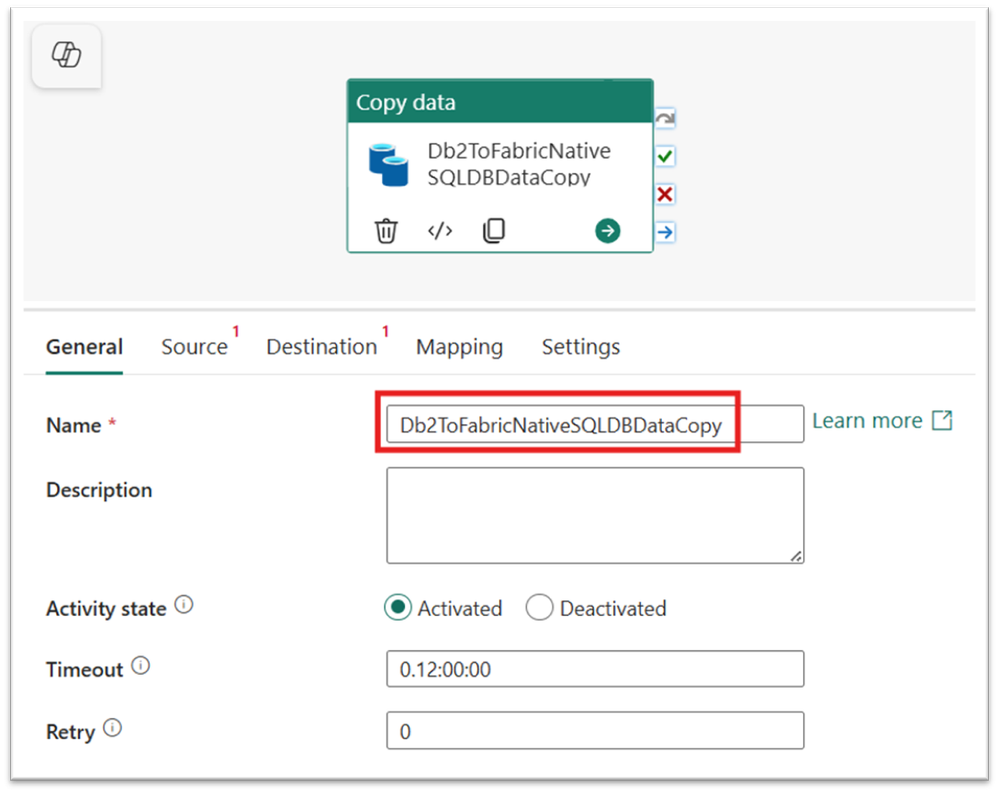Open the Learn more external link icon
Viewport: 999px width, 793px height.
click(x=942, y=420)
